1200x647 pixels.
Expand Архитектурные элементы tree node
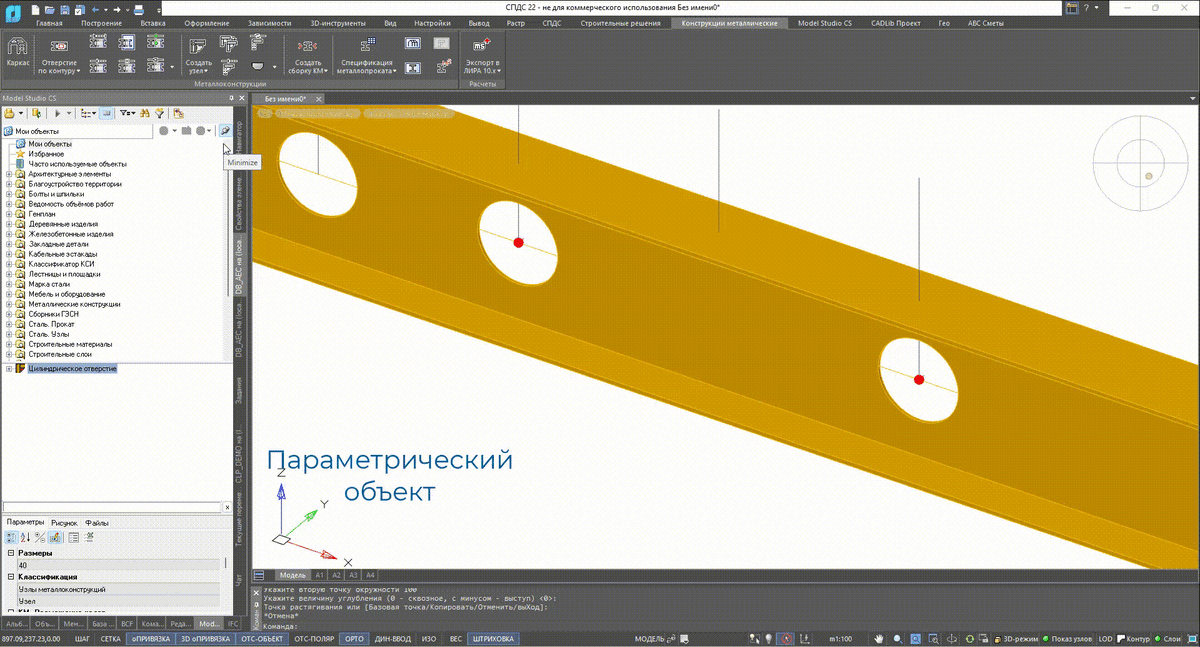tap(9, 174)
